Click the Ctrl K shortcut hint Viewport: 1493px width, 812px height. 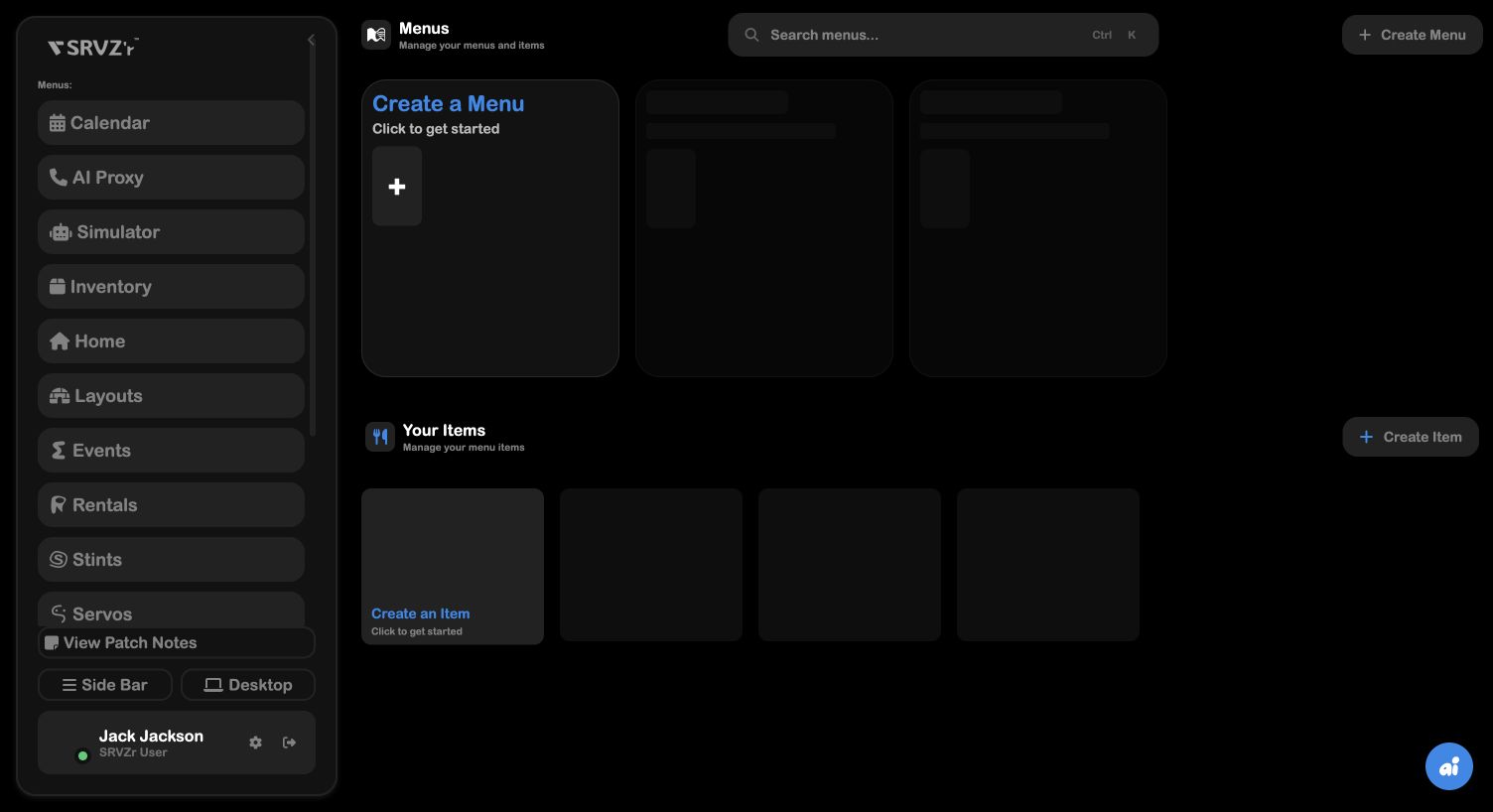coord(1114,35)
